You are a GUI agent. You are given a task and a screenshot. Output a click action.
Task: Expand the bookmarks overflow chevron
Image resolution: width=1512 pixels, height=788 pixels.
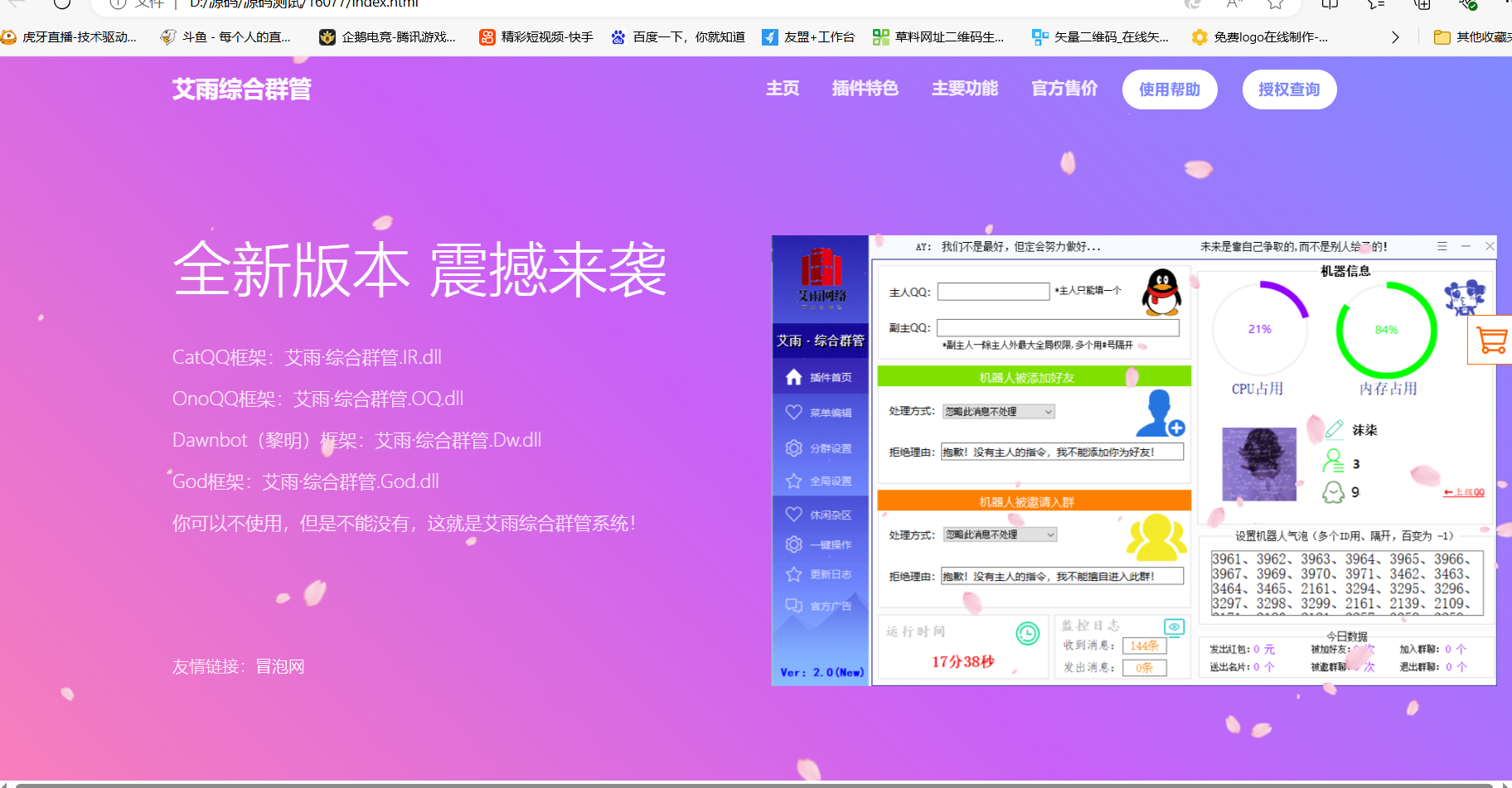point(1395,37)
